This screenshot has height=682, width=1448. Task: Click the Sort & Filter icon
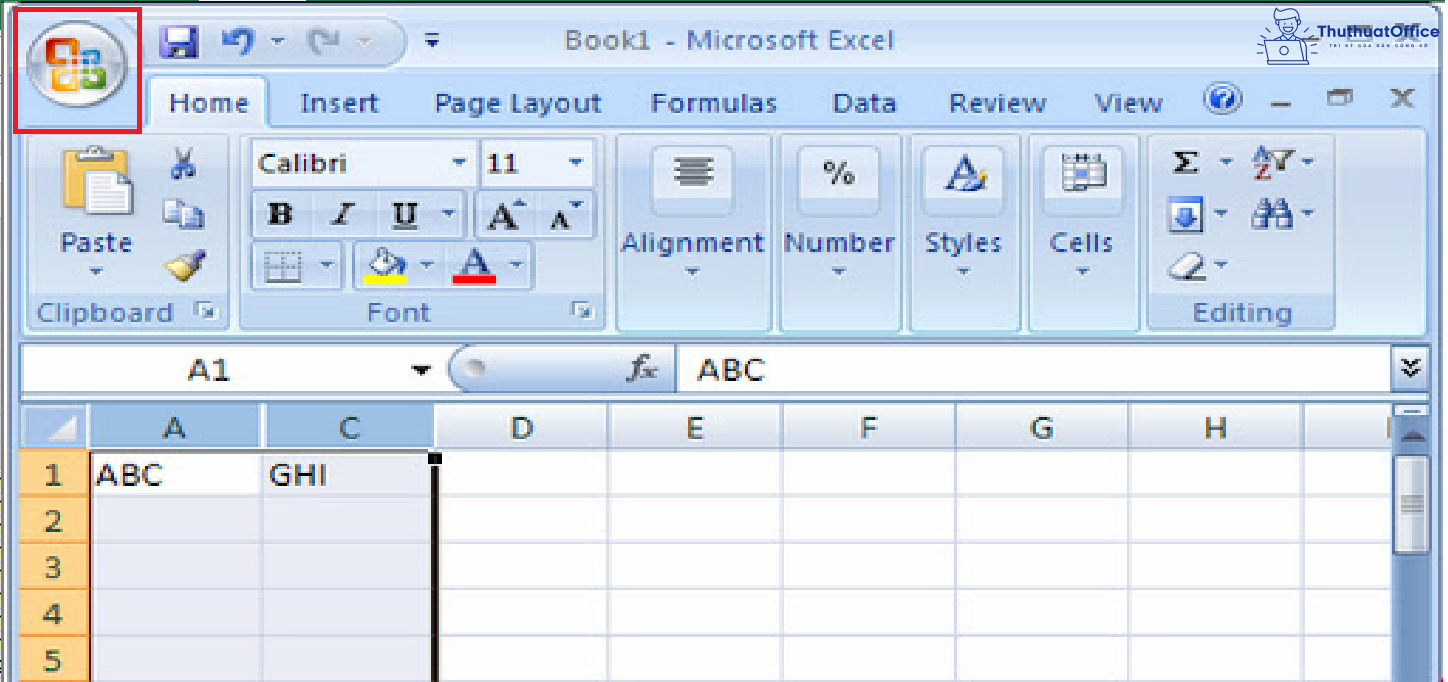coord(1275,160)
